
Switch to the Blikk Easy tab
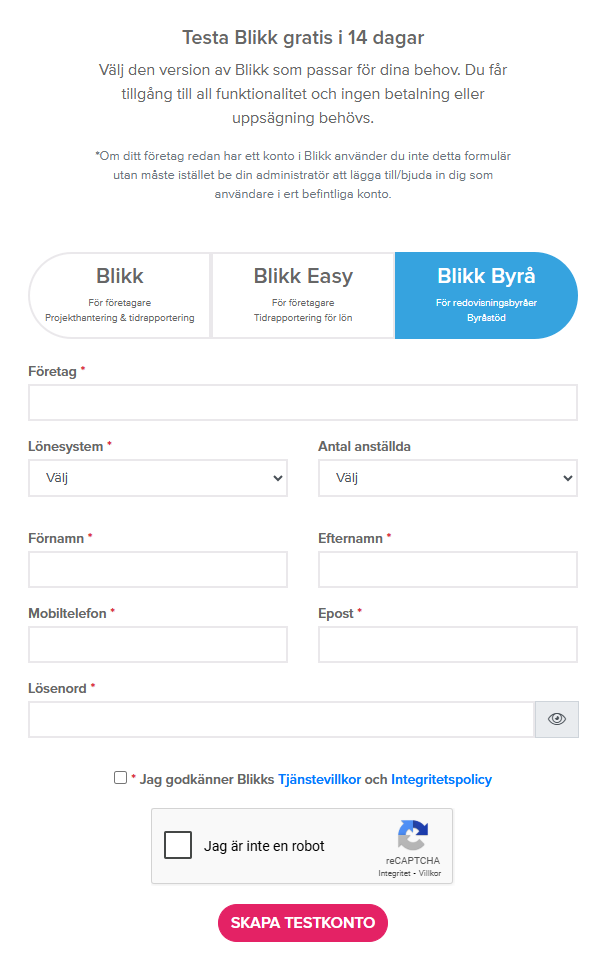[303, 296]
